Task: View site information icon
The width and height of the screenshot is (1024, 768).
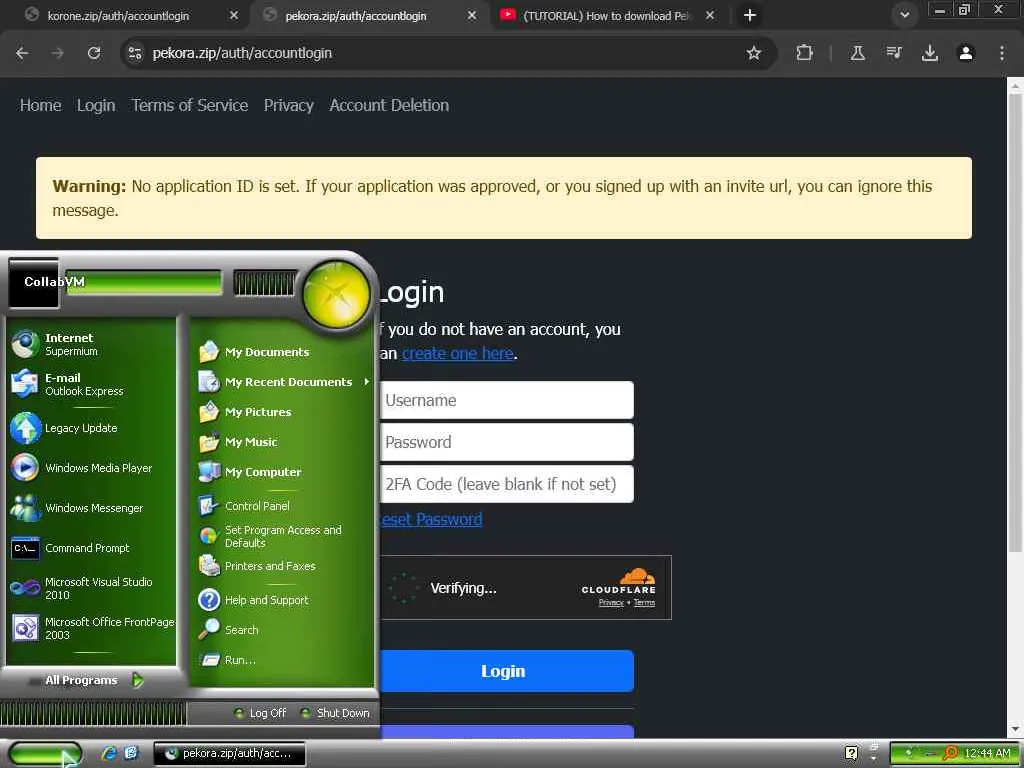Action: 135,53
